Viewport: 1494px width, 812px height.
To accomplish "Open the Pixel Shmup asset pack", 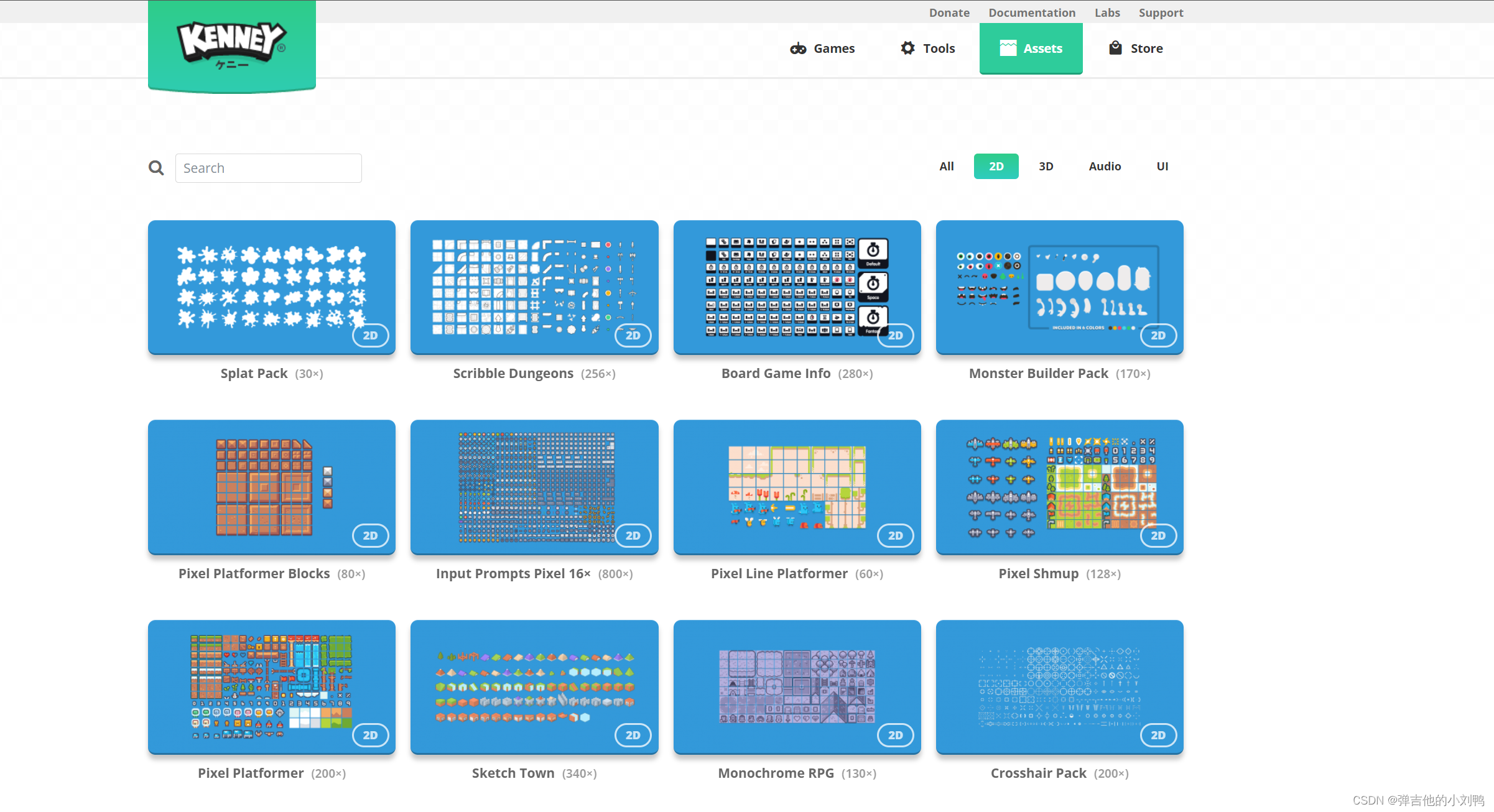I will [x=1059, y=487].
